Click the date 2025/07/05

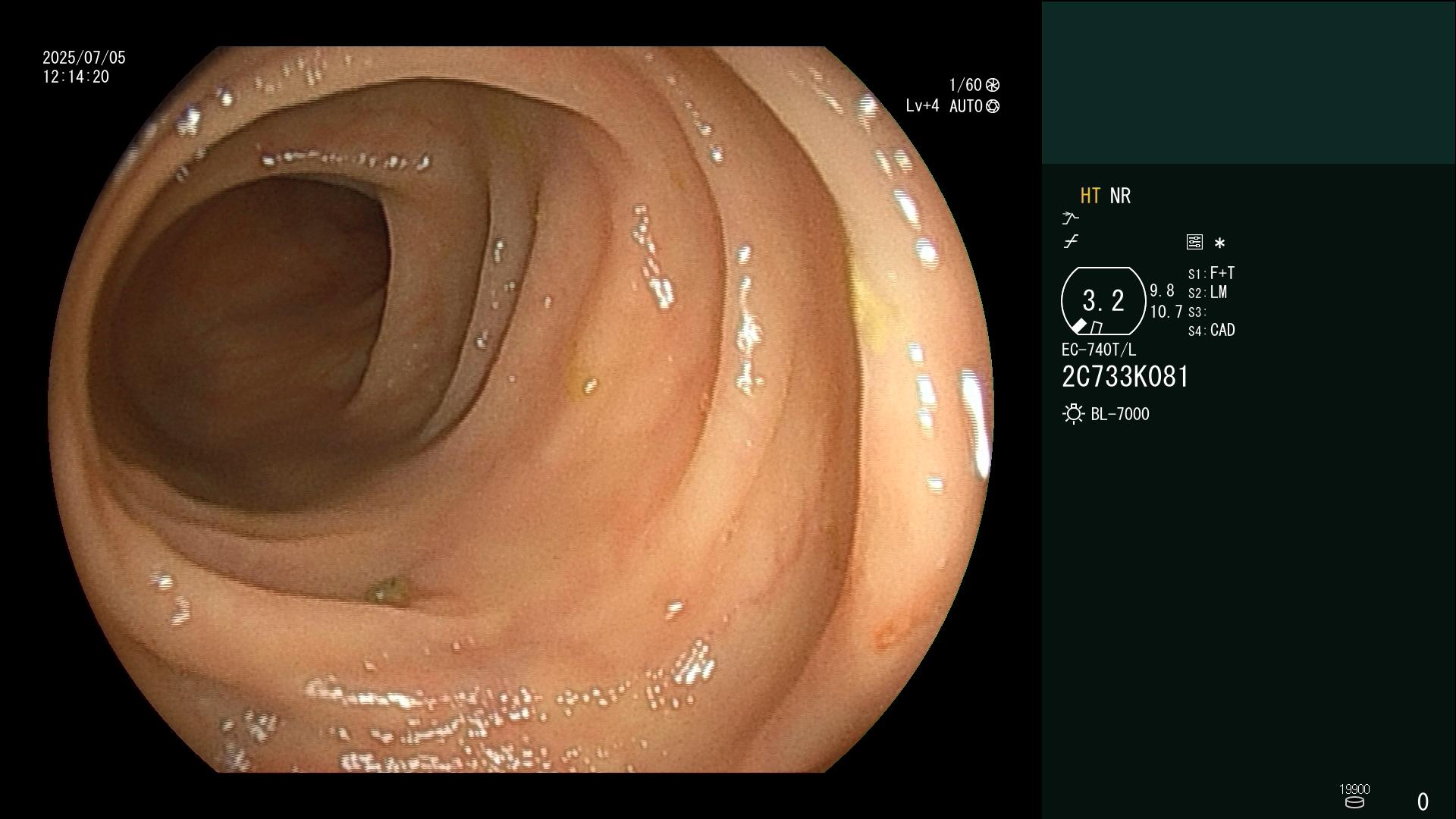(x=84, y=58)
